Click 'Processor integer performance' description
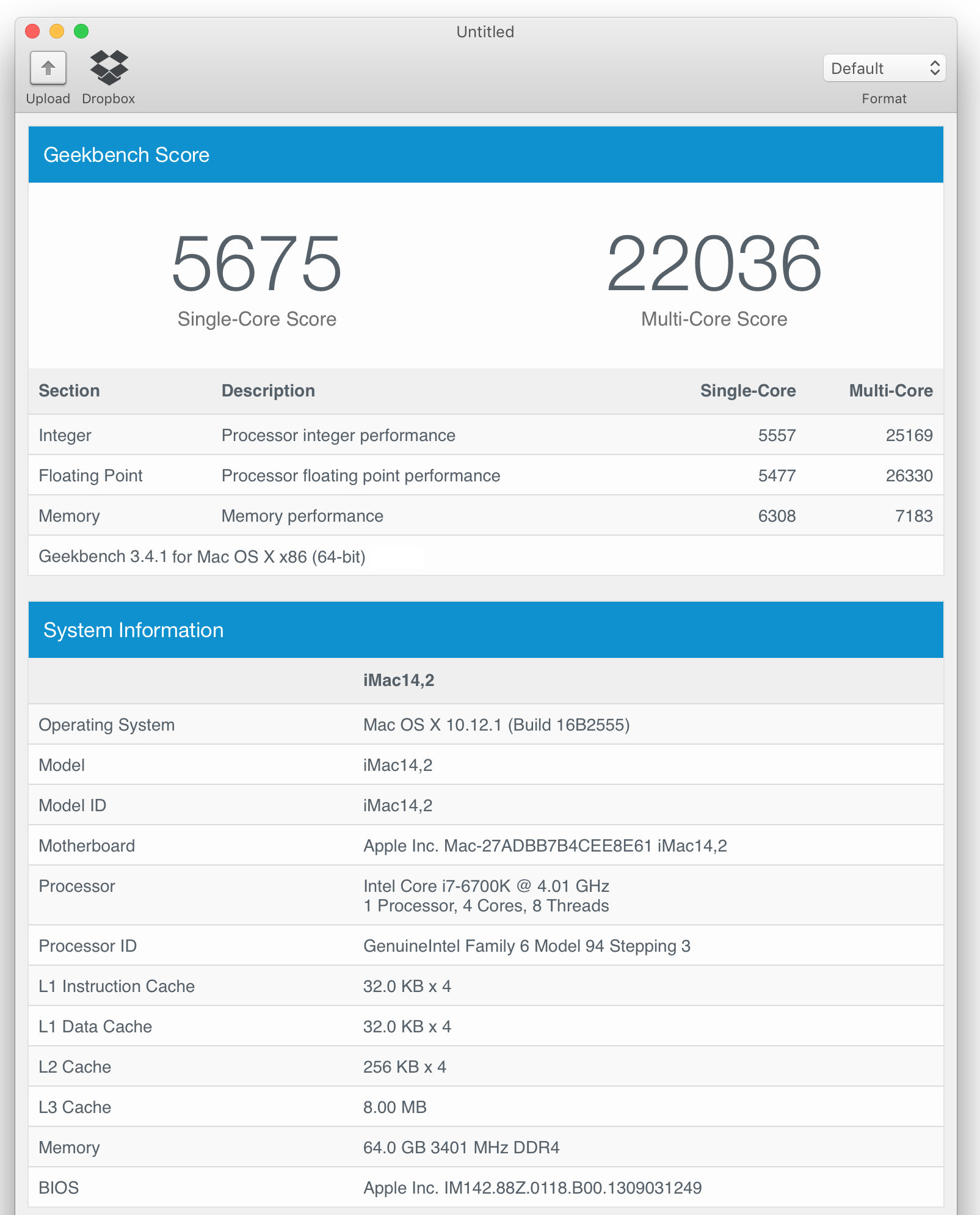980x1215 pixels. point(338,436)
